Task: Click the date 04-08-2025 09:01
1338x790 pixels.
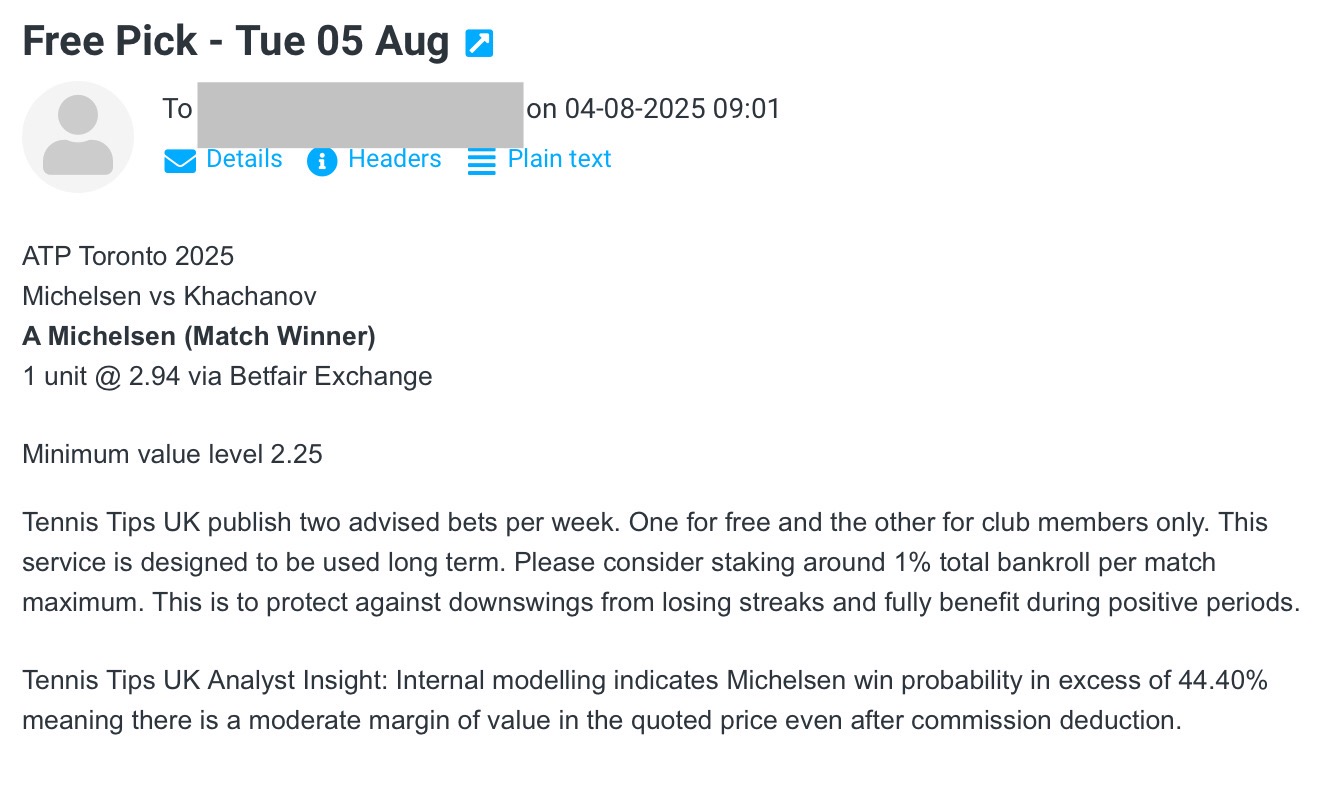Action: coord(672,108)
